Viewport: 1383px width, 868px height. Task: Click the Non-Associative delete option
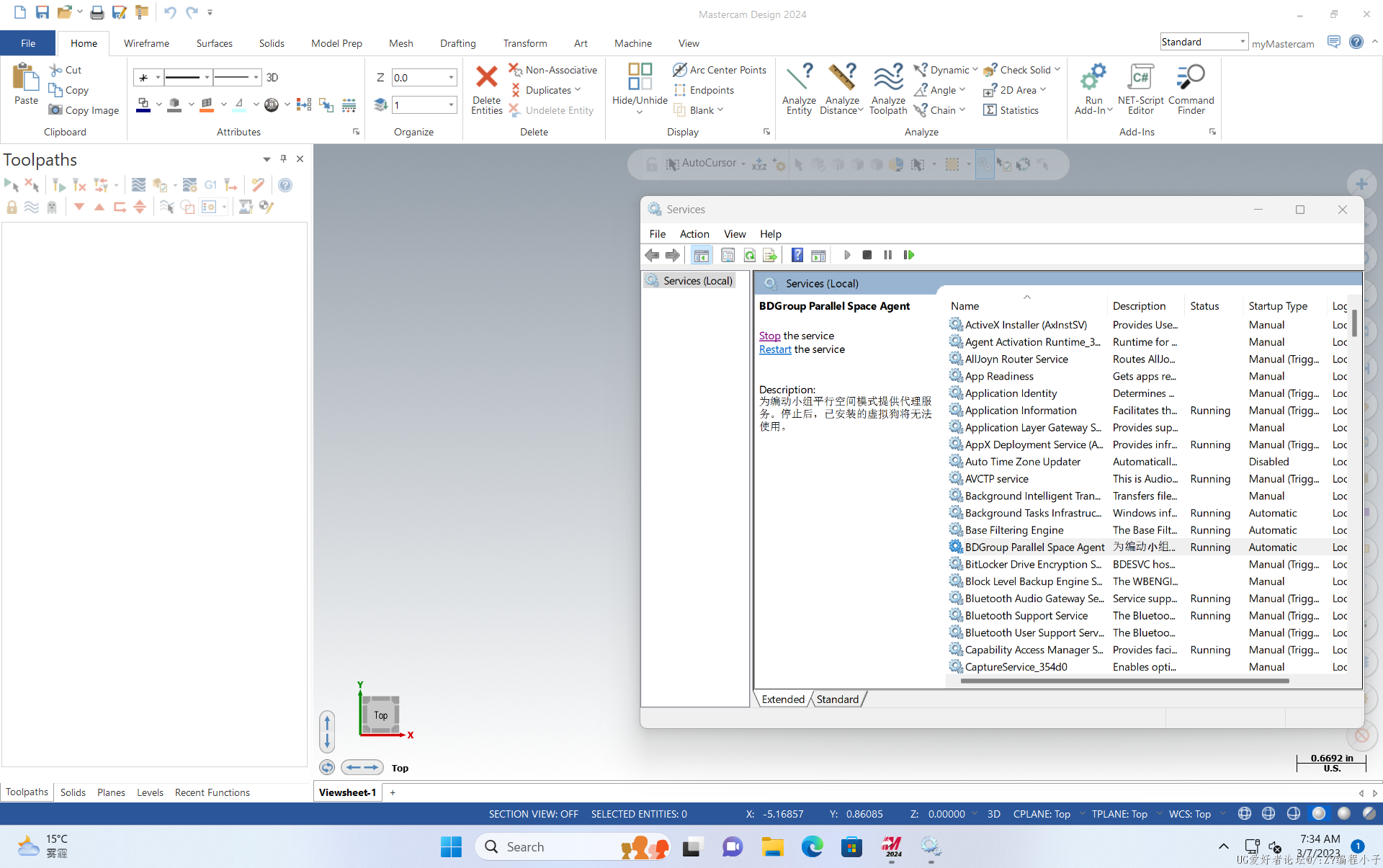[553, 70]
